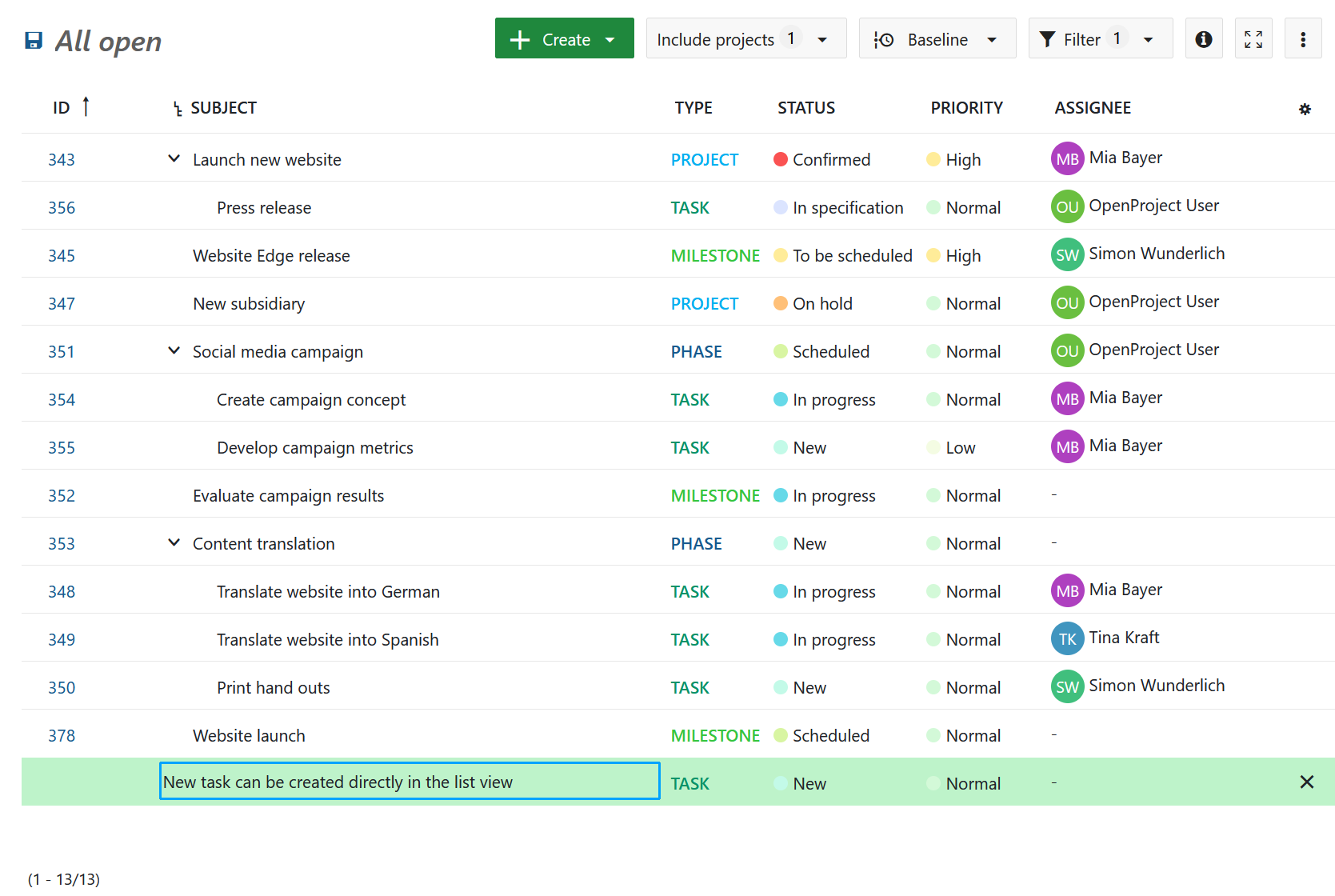
Task: Collapse Content translation row
Action: coord(174,542)
